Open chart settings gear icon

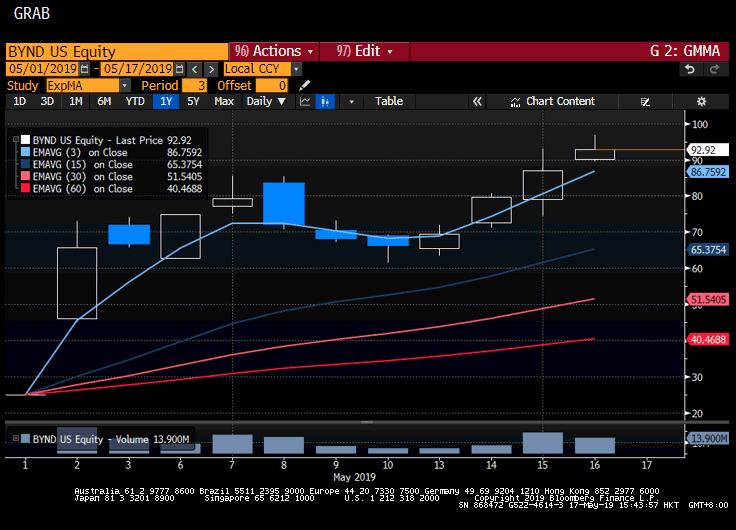point(701,101)
